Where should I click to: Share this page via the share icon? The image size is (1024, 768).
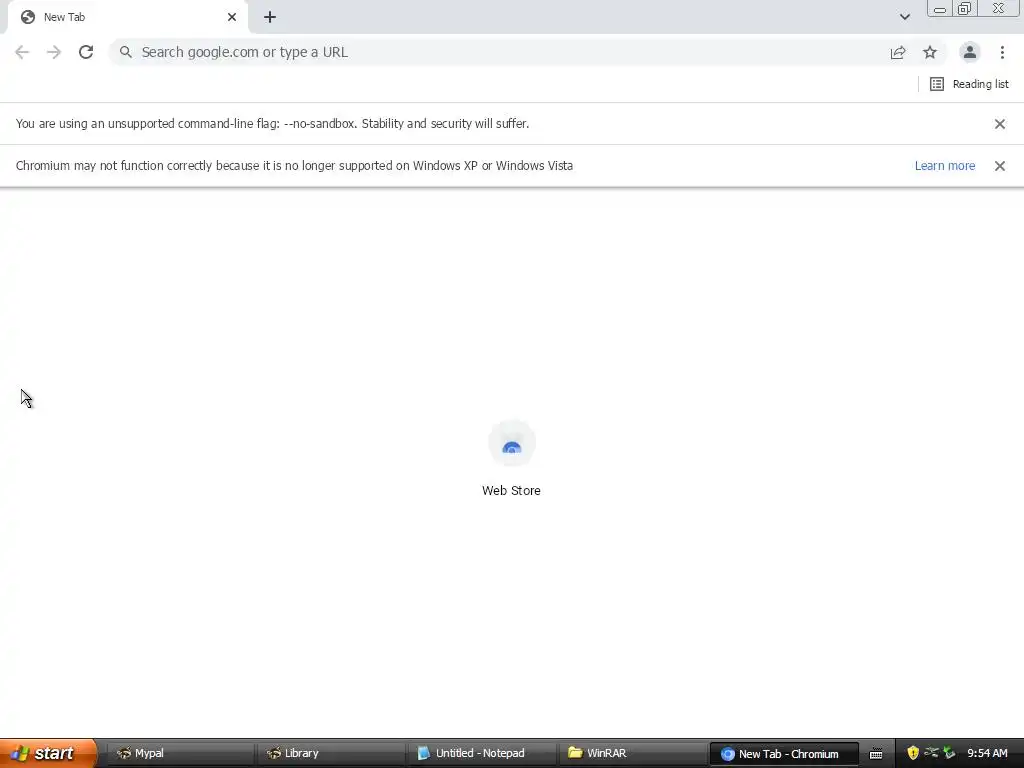pos(898,52)
